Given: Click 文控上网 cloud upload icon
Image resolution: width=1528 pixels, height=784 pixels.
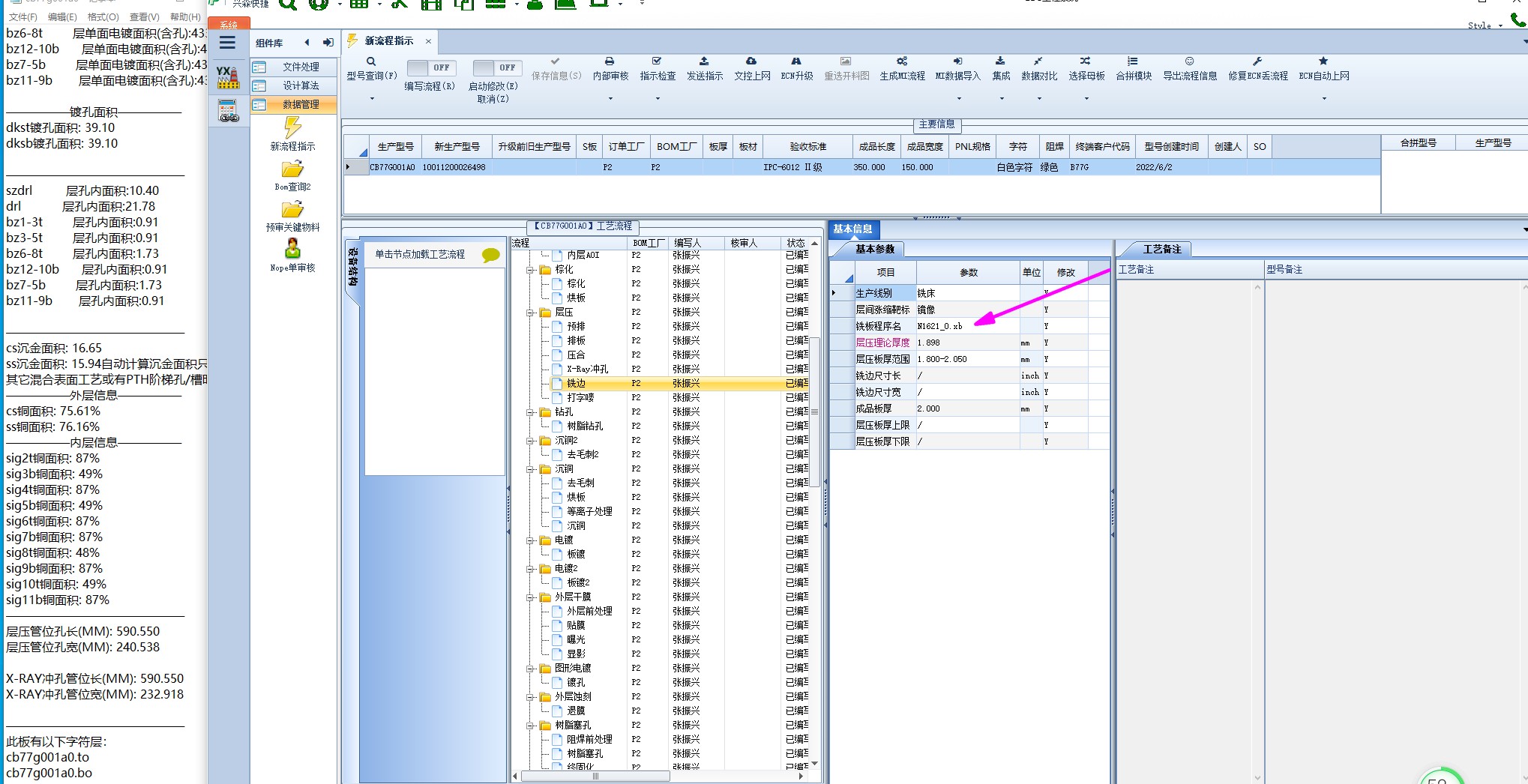Looking at the screenshot, I should tap(751, 61).
